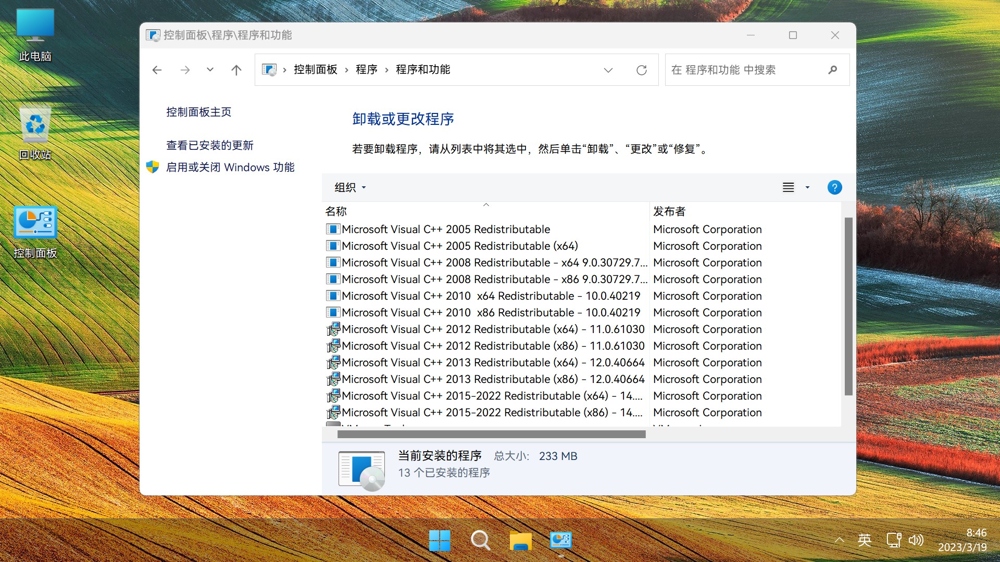Click the Back navigation arrow
The height and width of the screenshot is (562, 1000).
point(157,70)
